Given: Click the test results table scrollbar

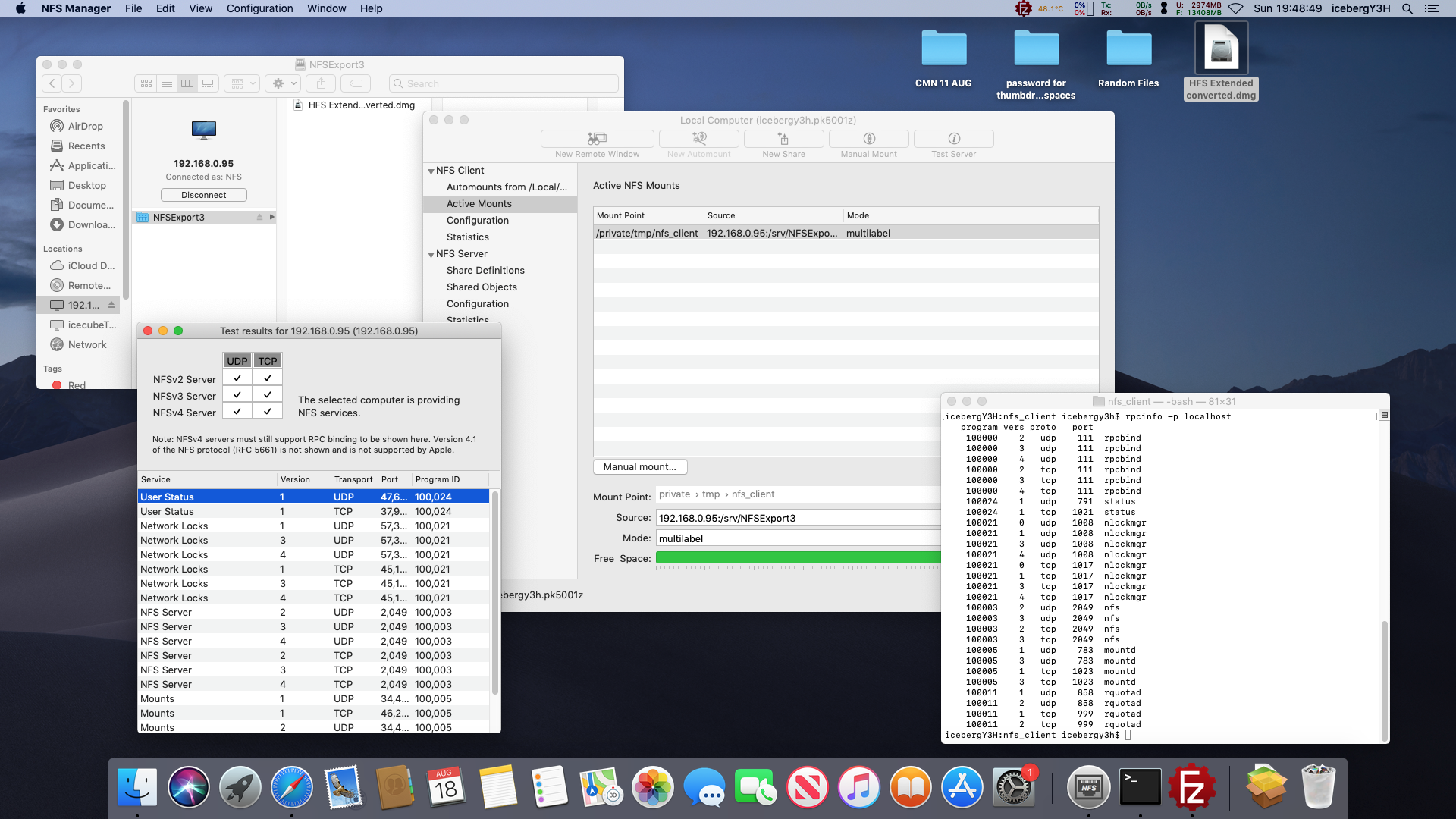Looking at the screenshot, I should [x=495, y=591].
